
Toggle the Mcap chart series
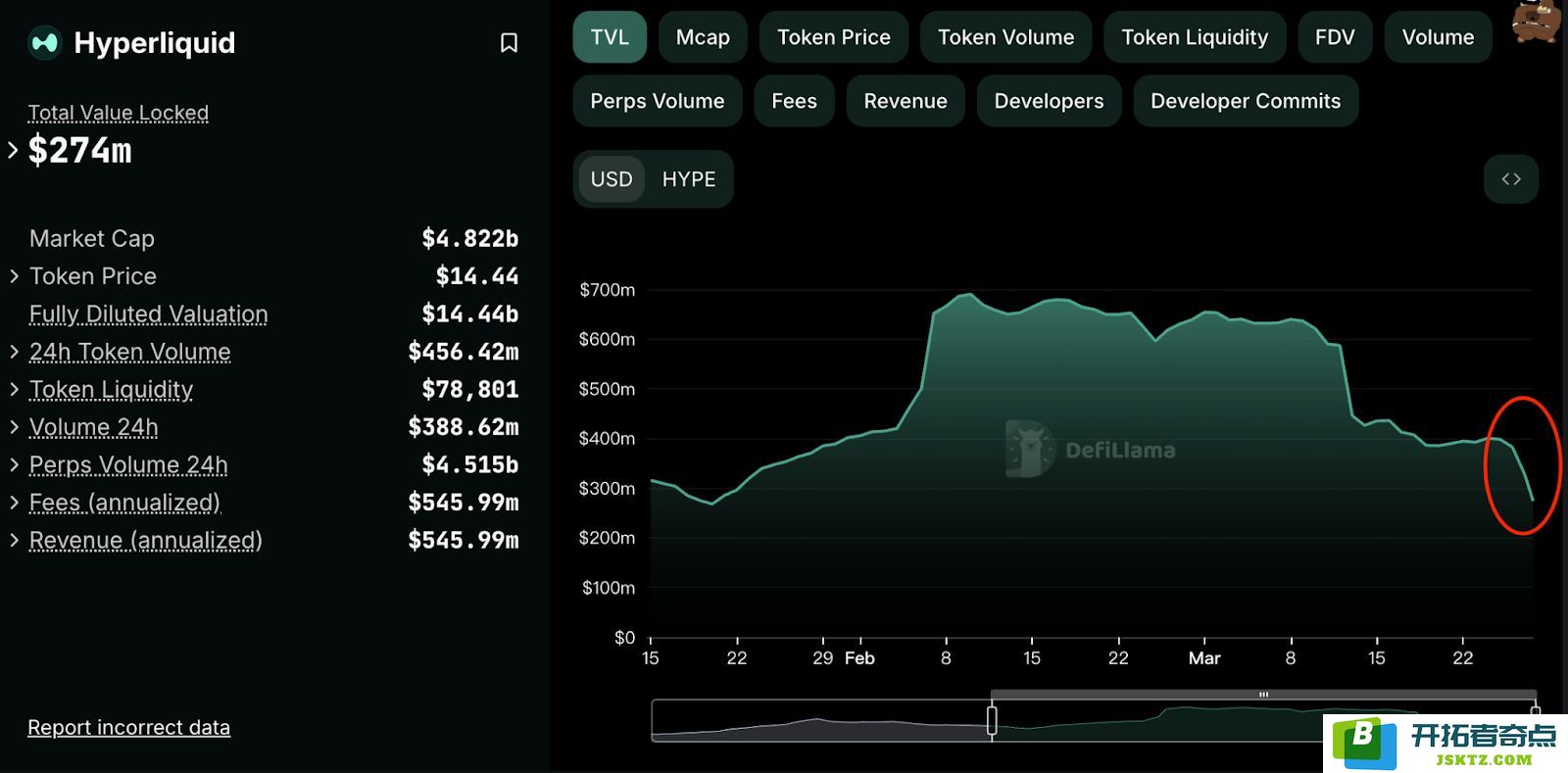point(703,37)
